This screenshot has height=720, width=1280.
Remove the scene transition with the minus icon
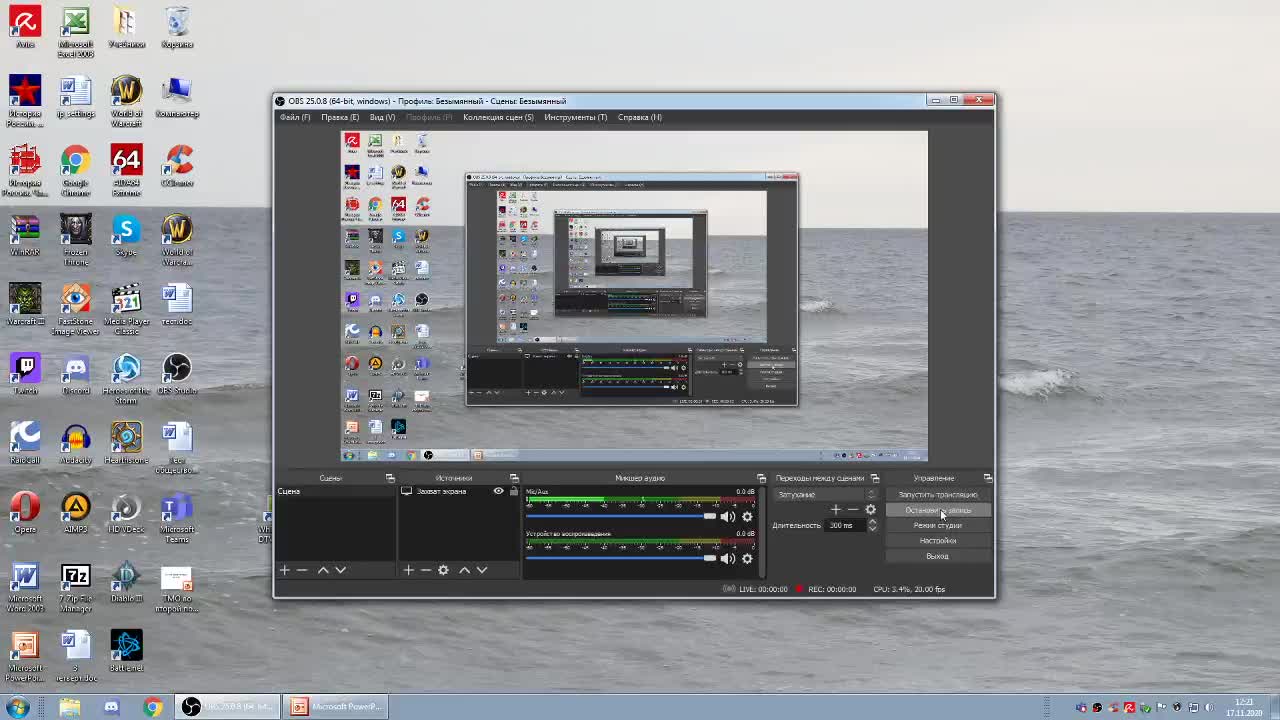853,510
